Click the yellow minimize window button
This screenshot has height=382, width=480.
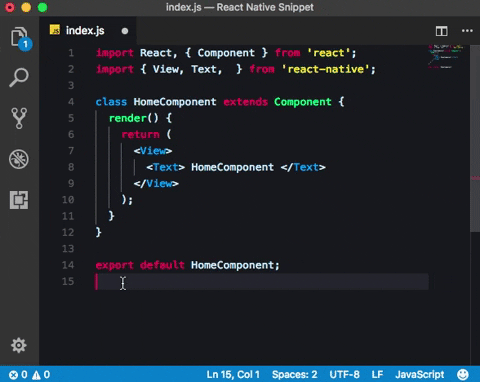click(x=26, y=7)
